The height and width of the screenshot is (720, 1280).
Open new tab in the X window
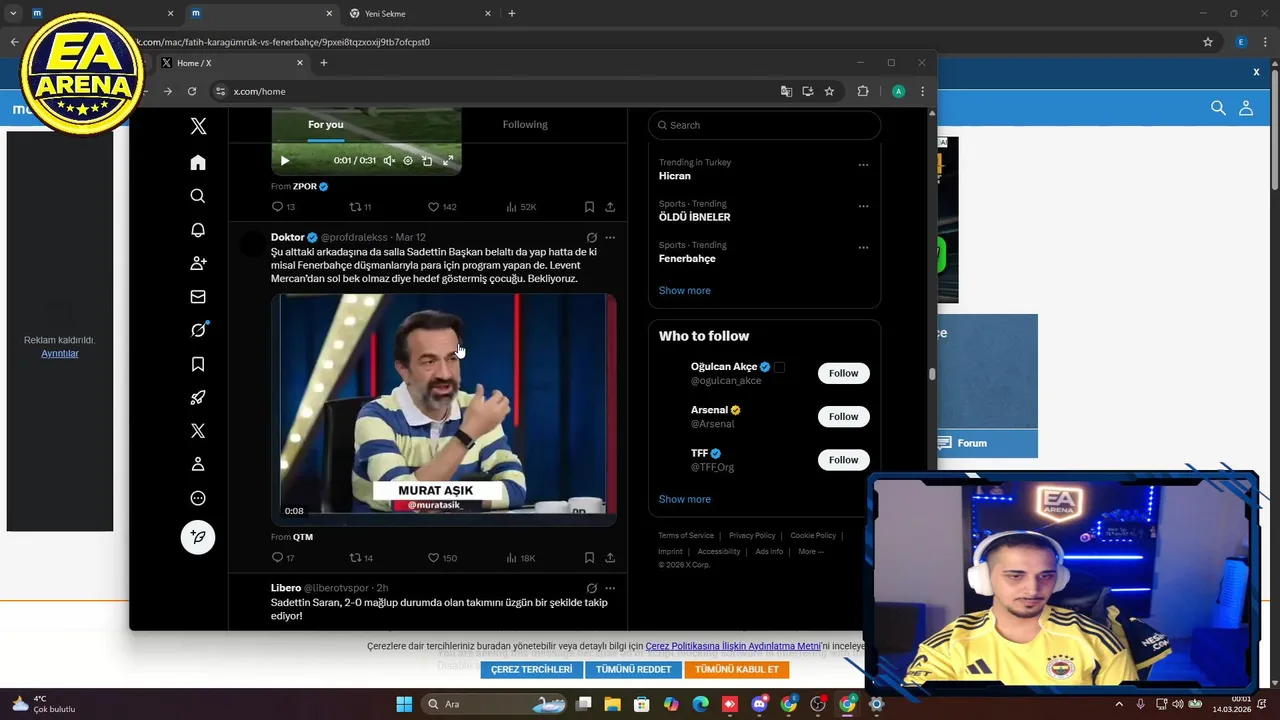(x=323, y=63)
